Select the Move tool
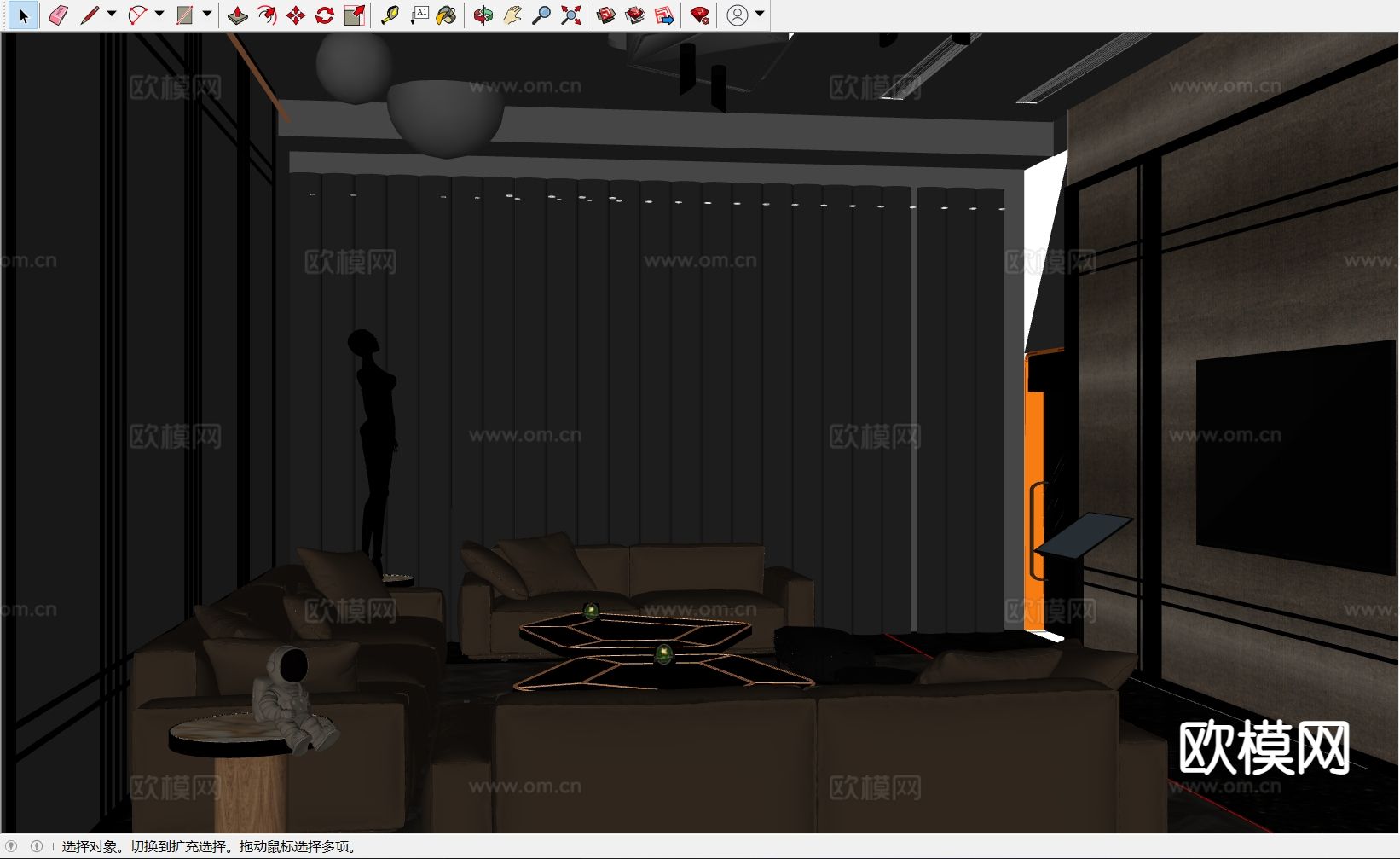The width and height of the screenshot is (1400, 859). click(x=296, y=15)
